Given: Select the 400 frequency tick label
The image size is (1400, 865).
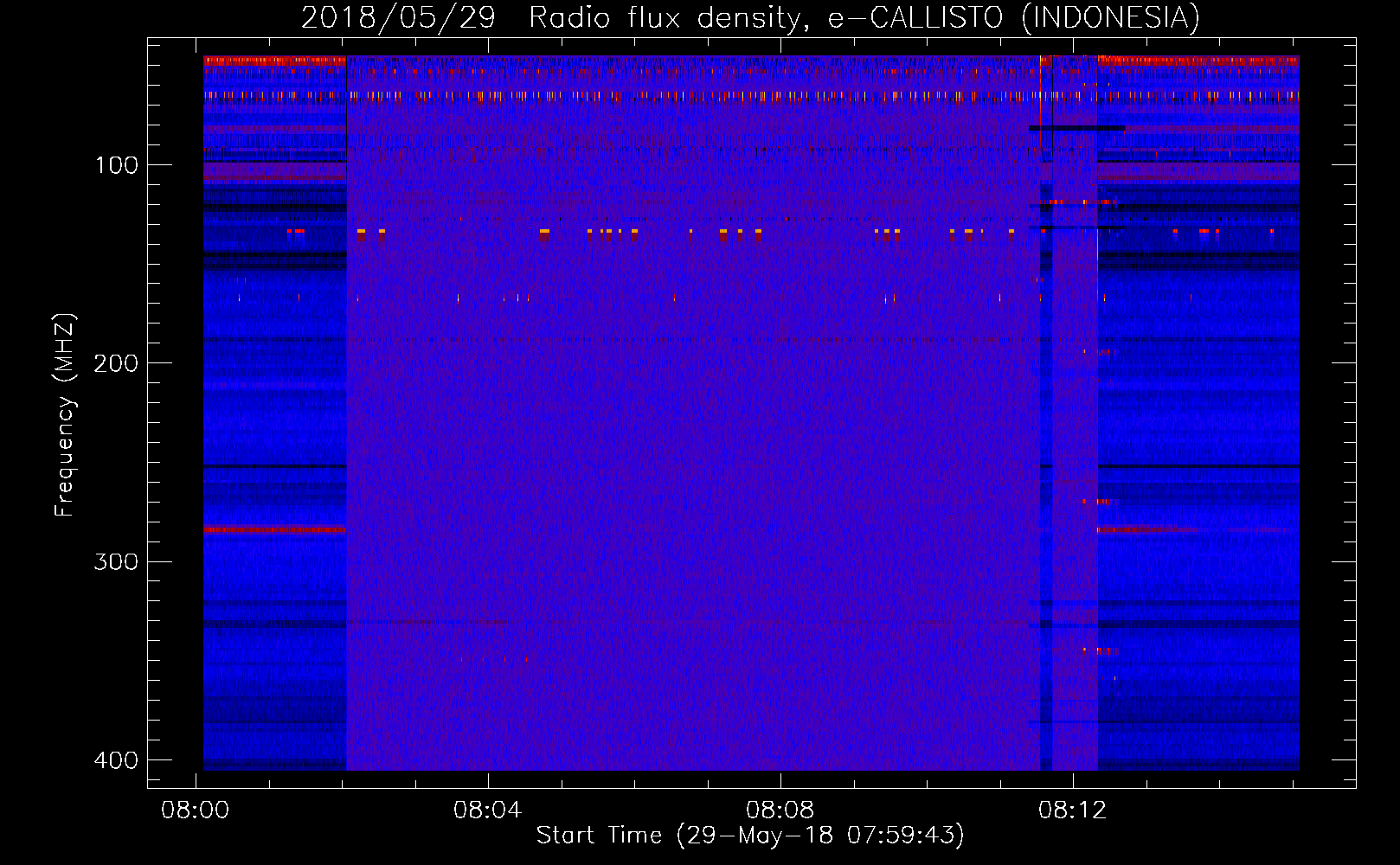Looking at the screenshot, I should coord(116,760).
